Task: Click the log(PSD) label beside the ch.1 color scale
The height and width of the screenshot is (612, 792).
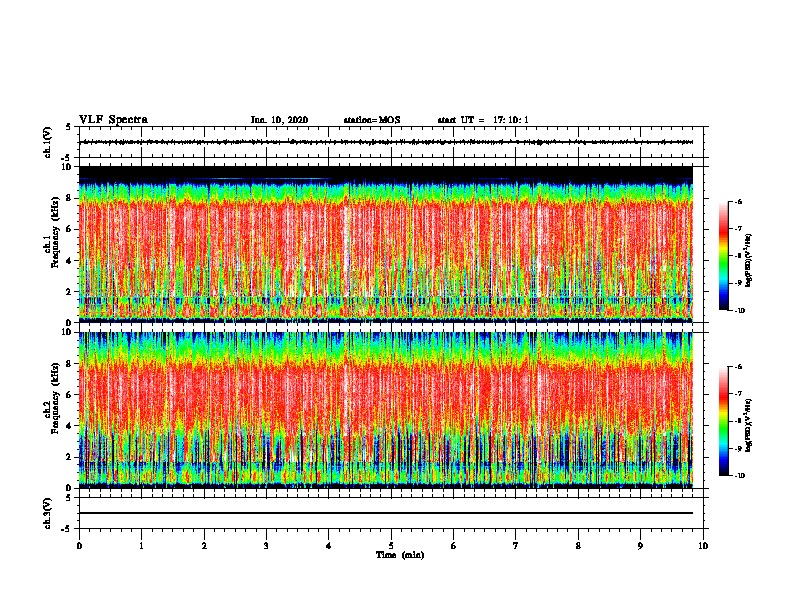Action: [x=748, y=261]
